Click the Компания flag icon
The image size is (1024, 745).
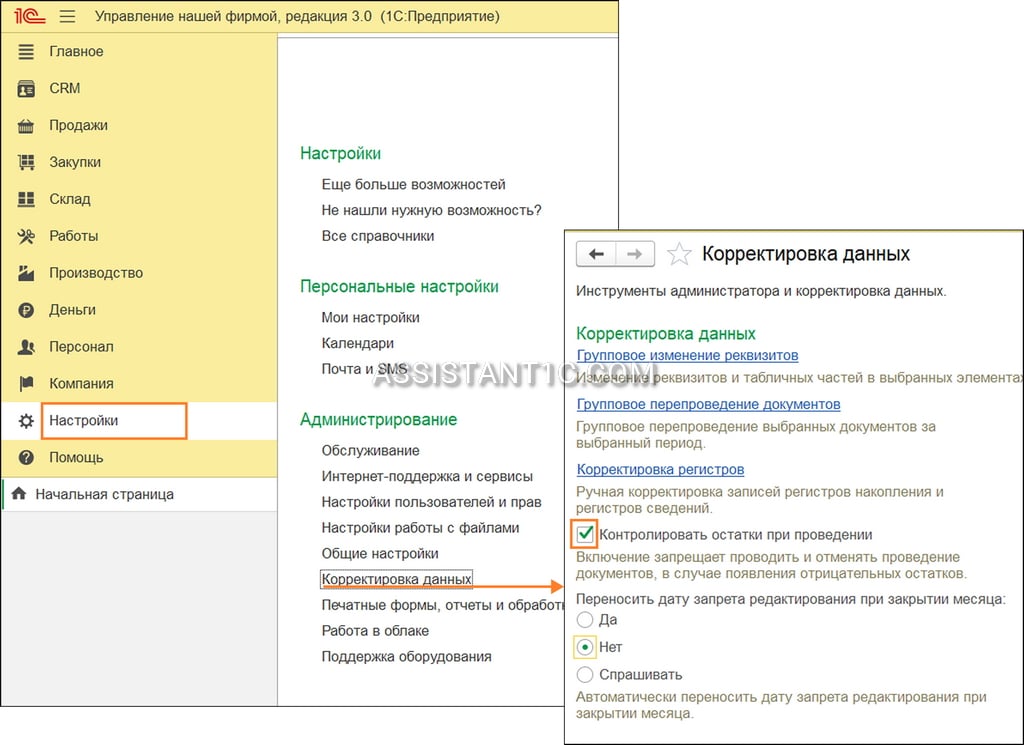(x=26, y=384)
